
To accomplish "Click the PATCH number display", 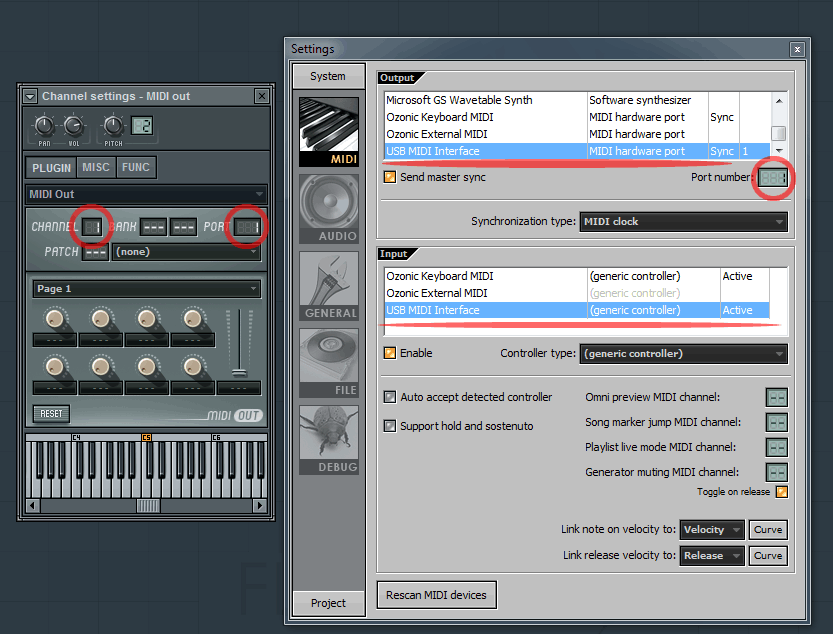I will 96,252.
